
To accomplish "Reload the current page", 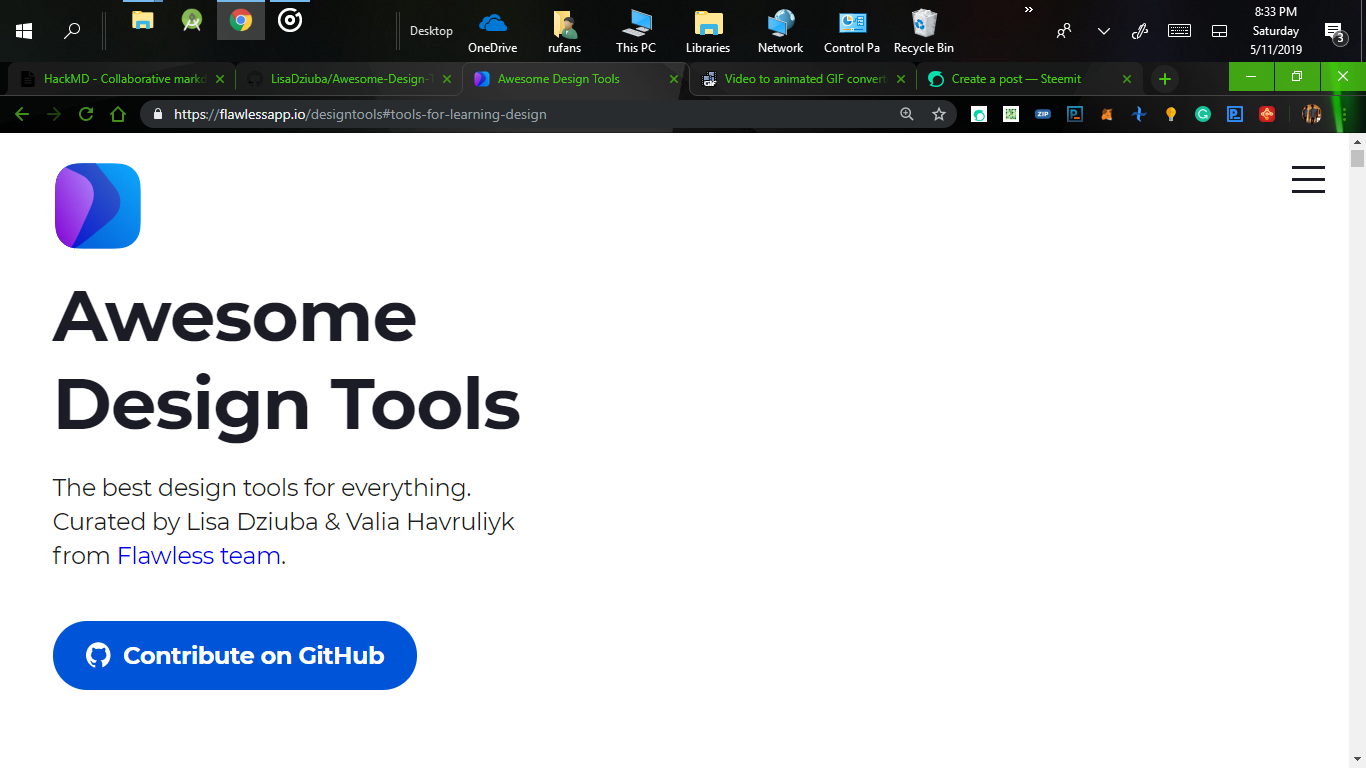I will pos(86,114).
